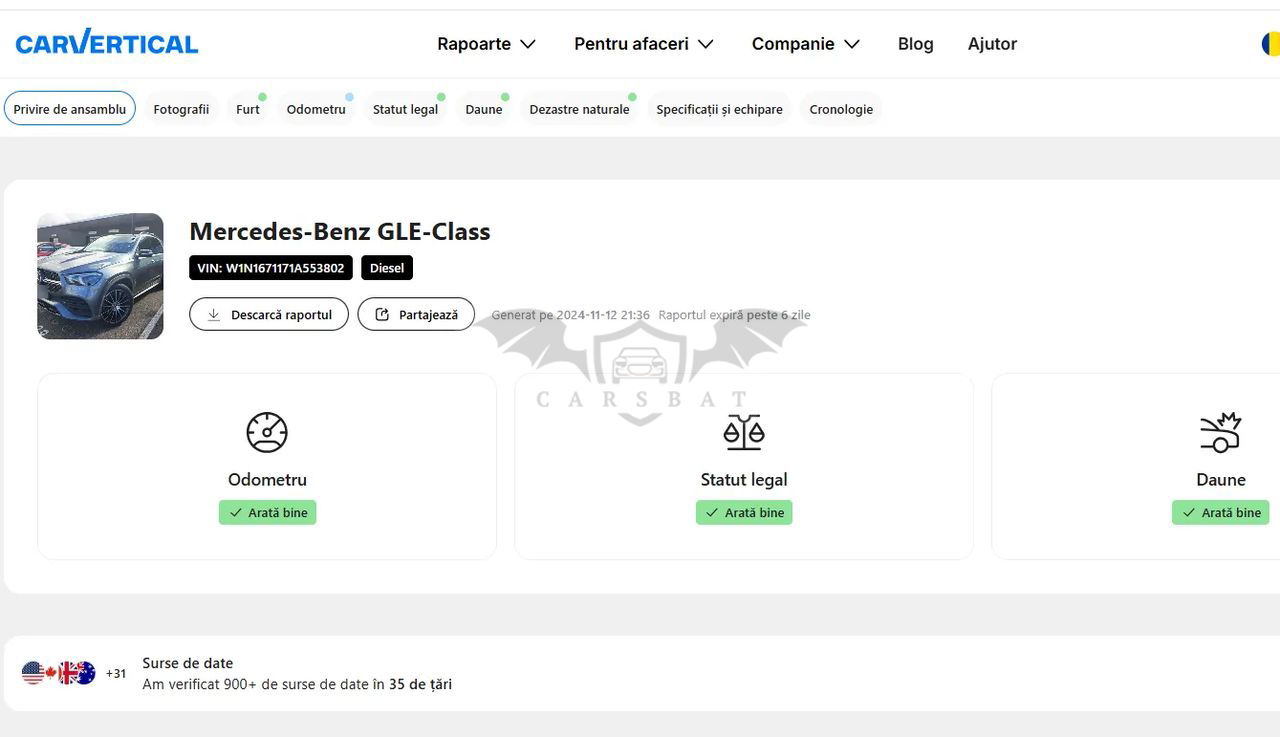1280x737 pixels.
Task: Click Arată bine badge under Odometru
Action: tap(268, 512)
